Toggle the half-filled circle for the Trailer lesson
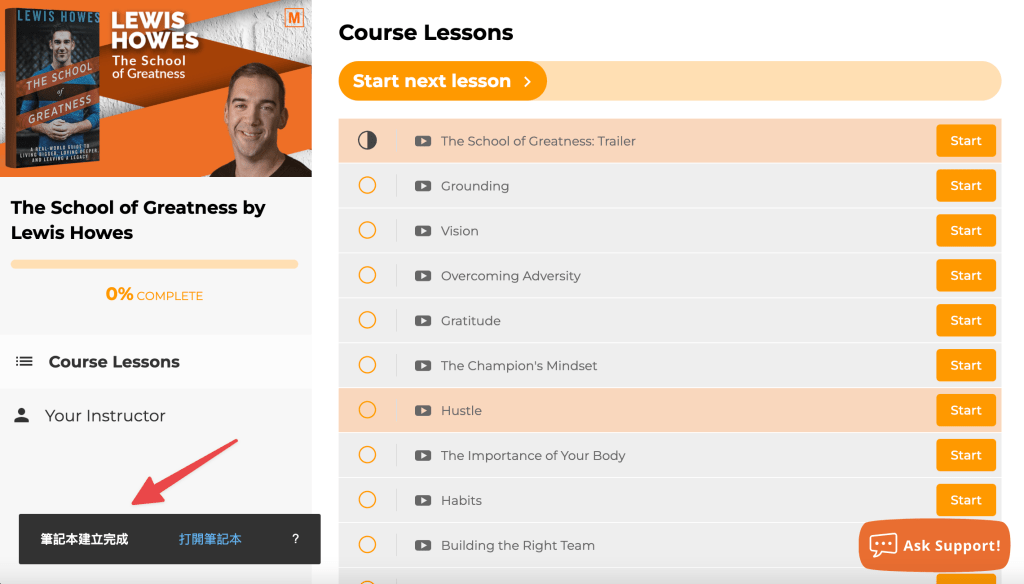 pos(367,141)
